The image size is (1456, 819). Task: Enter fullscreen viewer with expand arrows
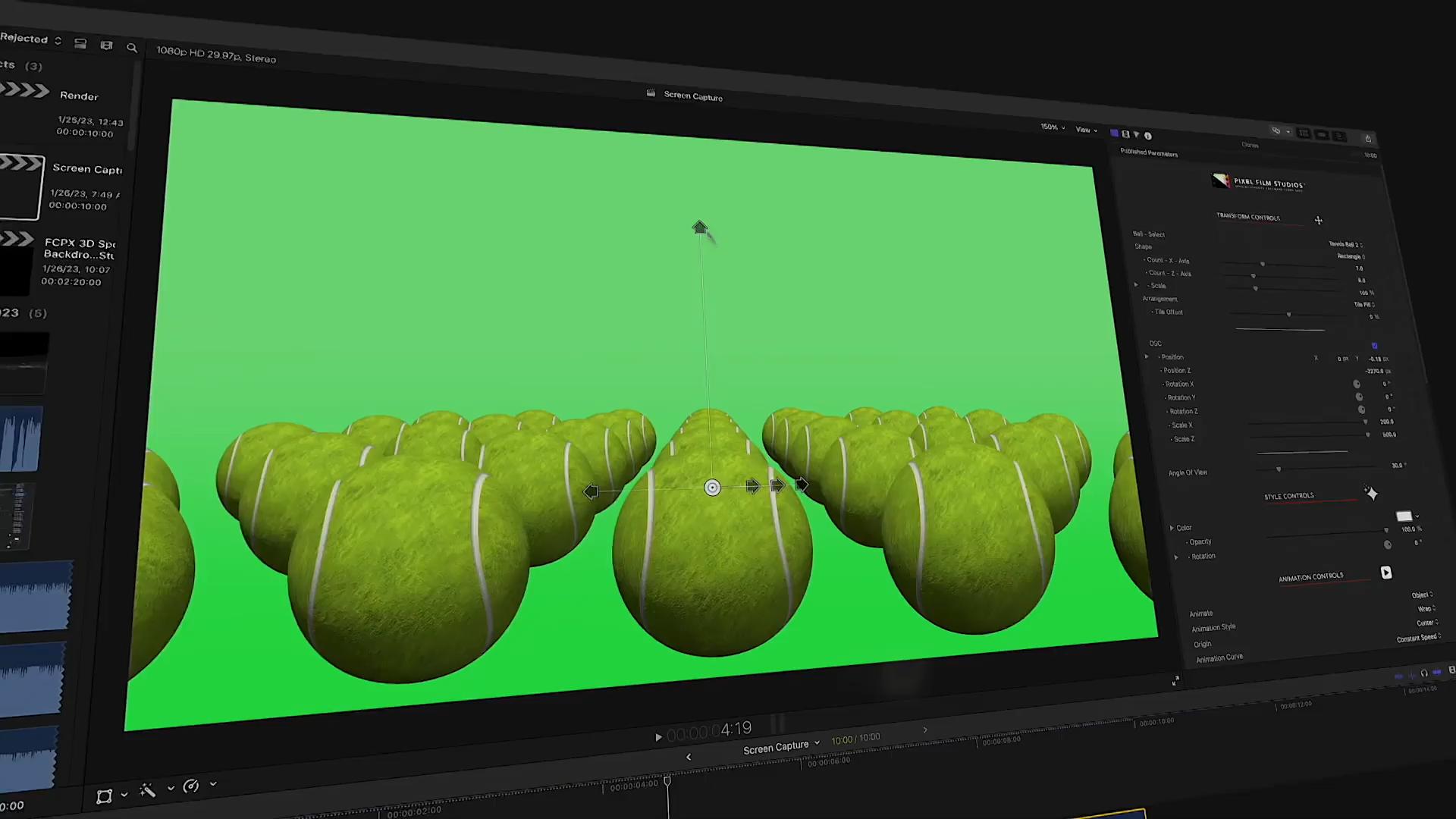click(x=1175, y=681)
